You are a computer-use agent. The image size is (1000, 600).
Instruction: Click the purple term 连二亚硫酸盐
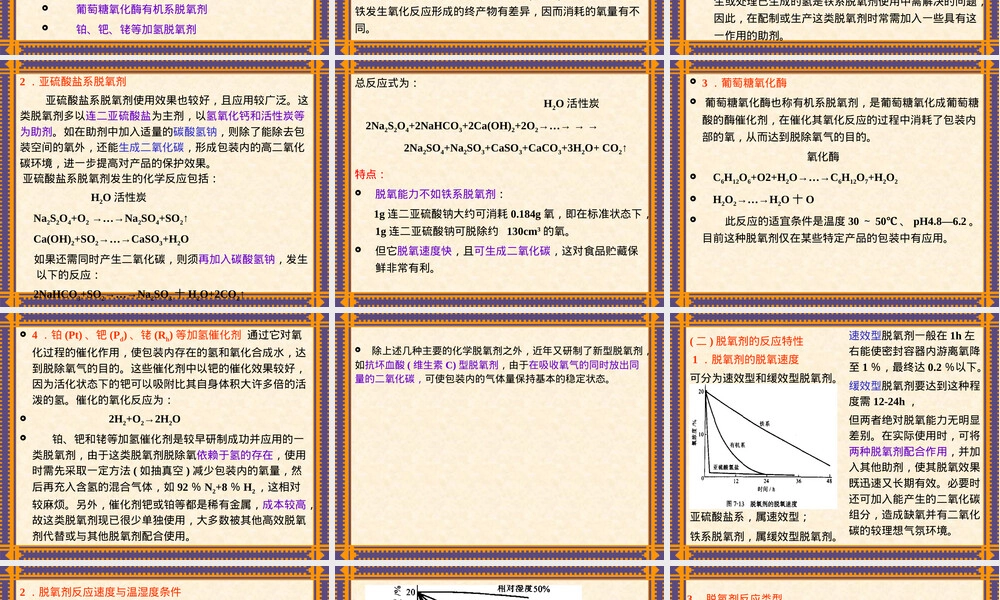pos(118,116)
